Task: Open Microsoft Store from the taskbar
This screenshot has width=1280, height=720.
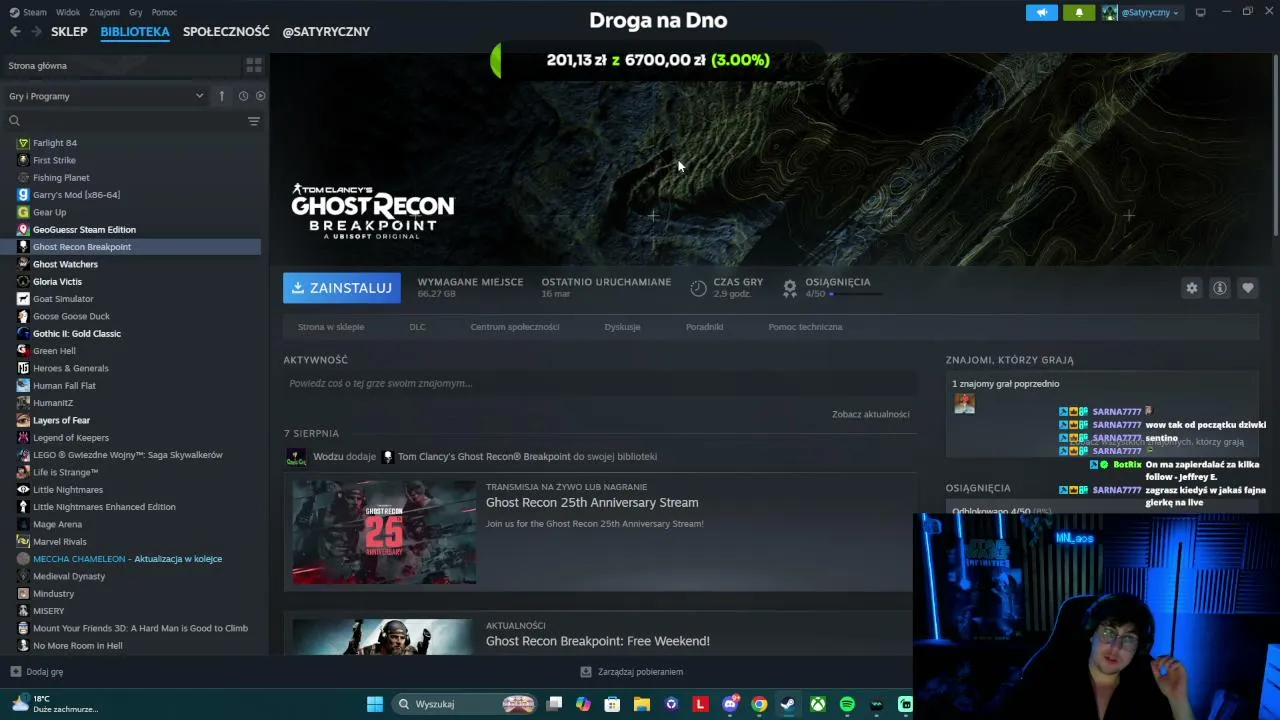Action: click(x=612, y=704)
